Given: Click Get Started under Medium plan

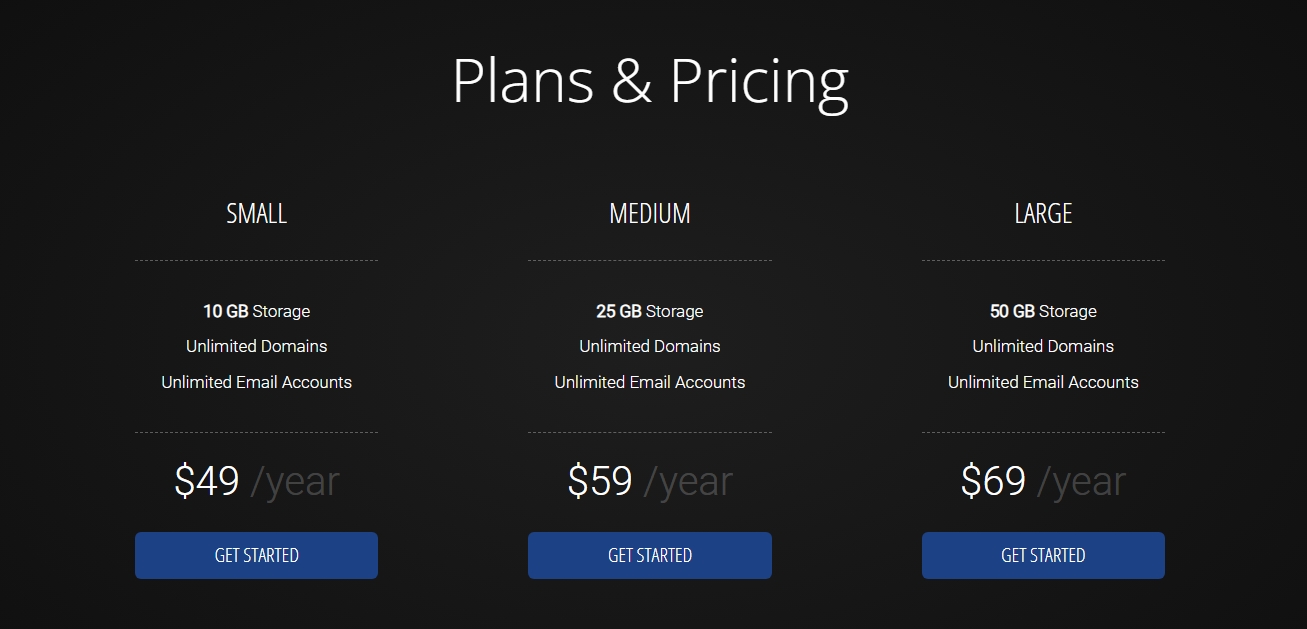Looking at the screenshot, I should (x=650, y=555).
